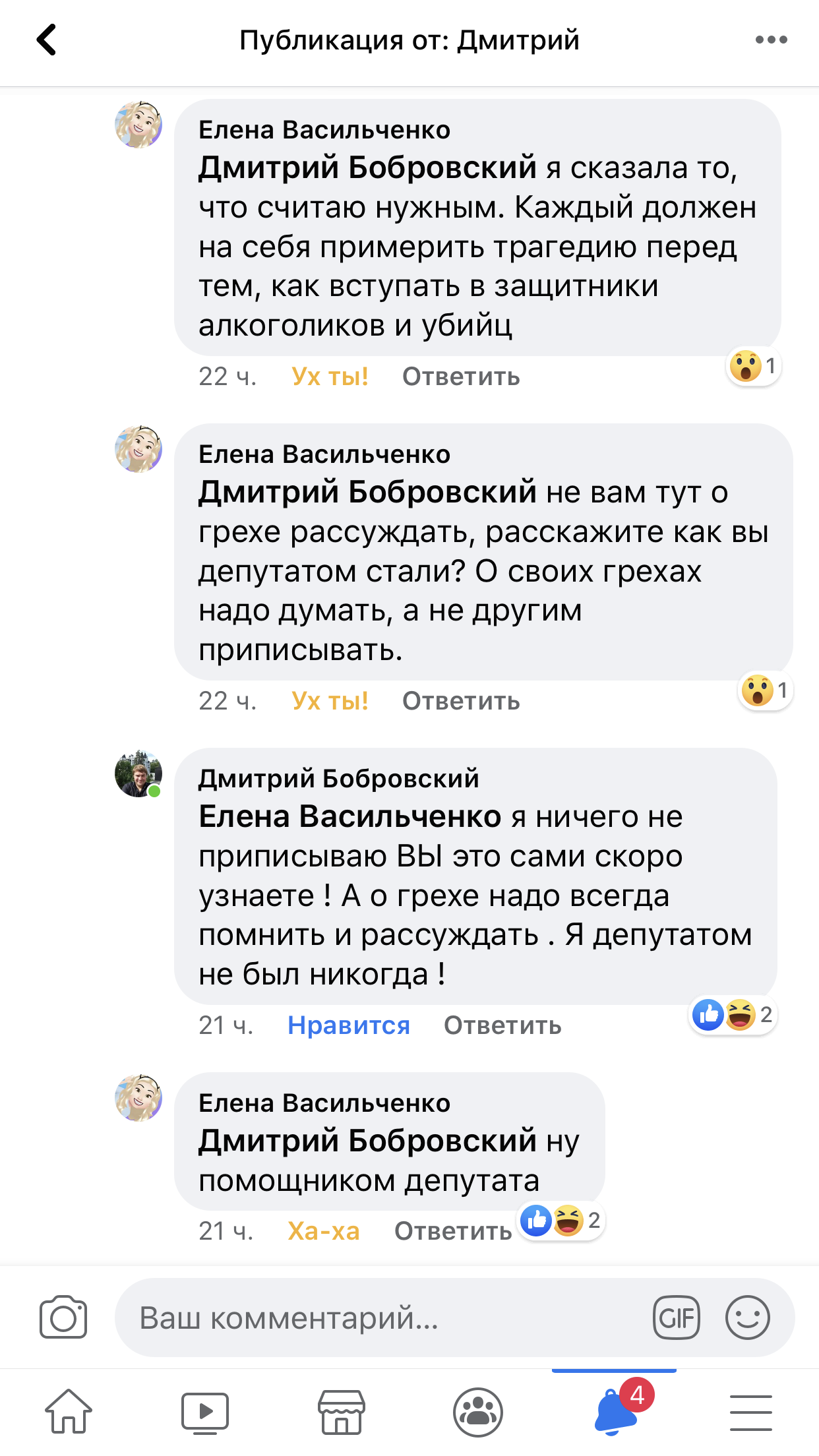Screen dimensions: 819x1456
Task: Open the hamburger menu in bottom bar
Action: tap(751, 1412)
